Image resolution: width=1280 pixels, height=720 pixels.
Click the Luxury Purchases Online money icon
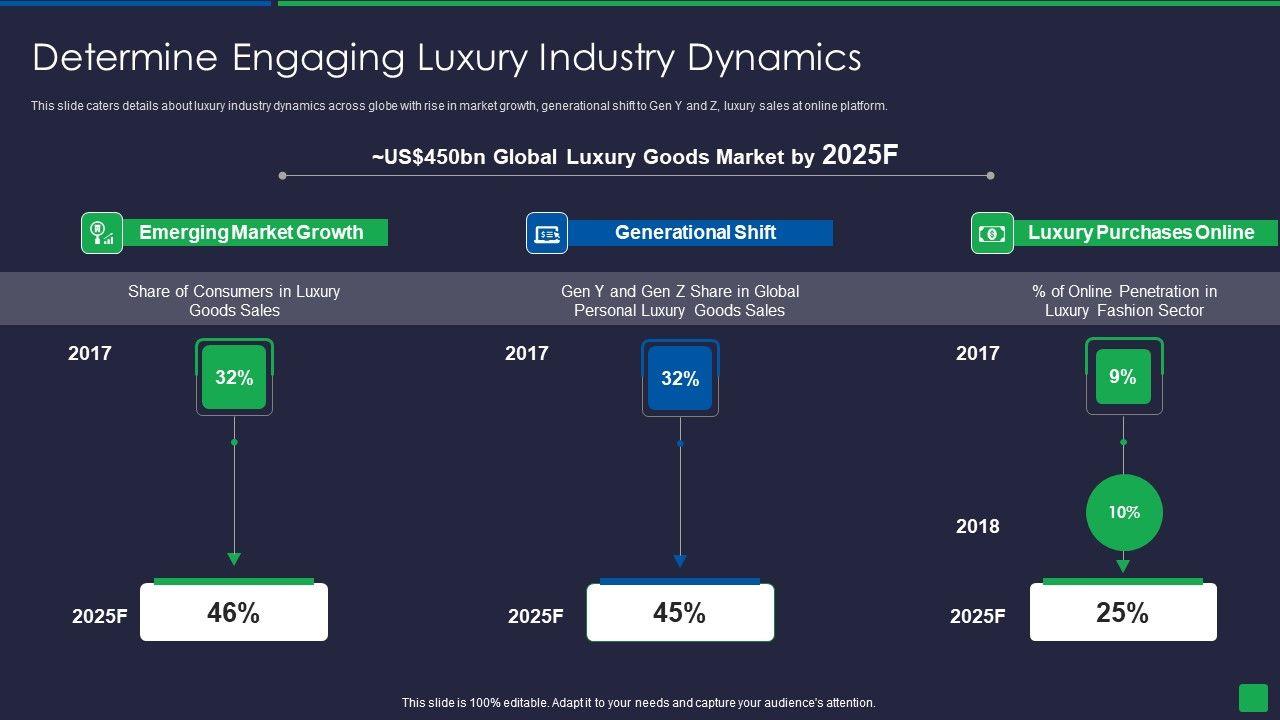pos(992,233)
